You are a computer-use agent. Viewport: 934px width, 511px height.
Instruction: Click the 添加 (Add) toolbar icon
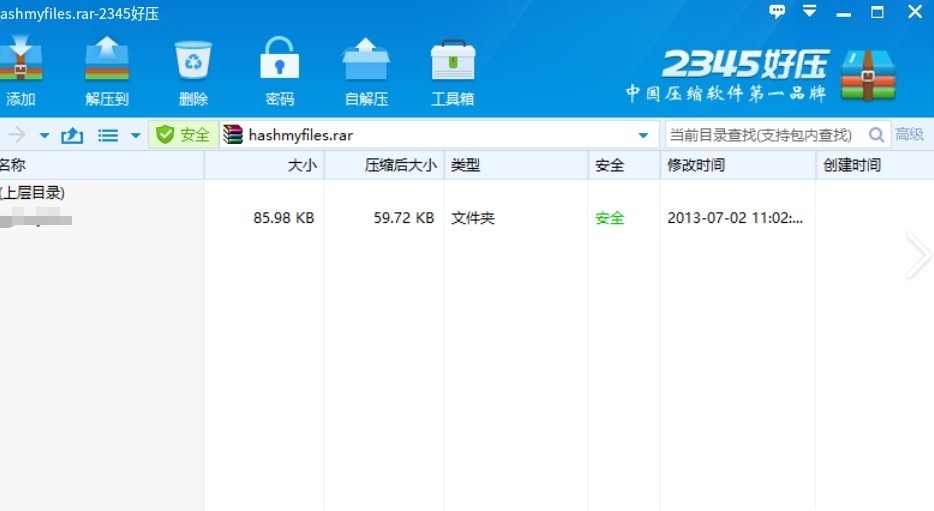(x=20, y=70)
